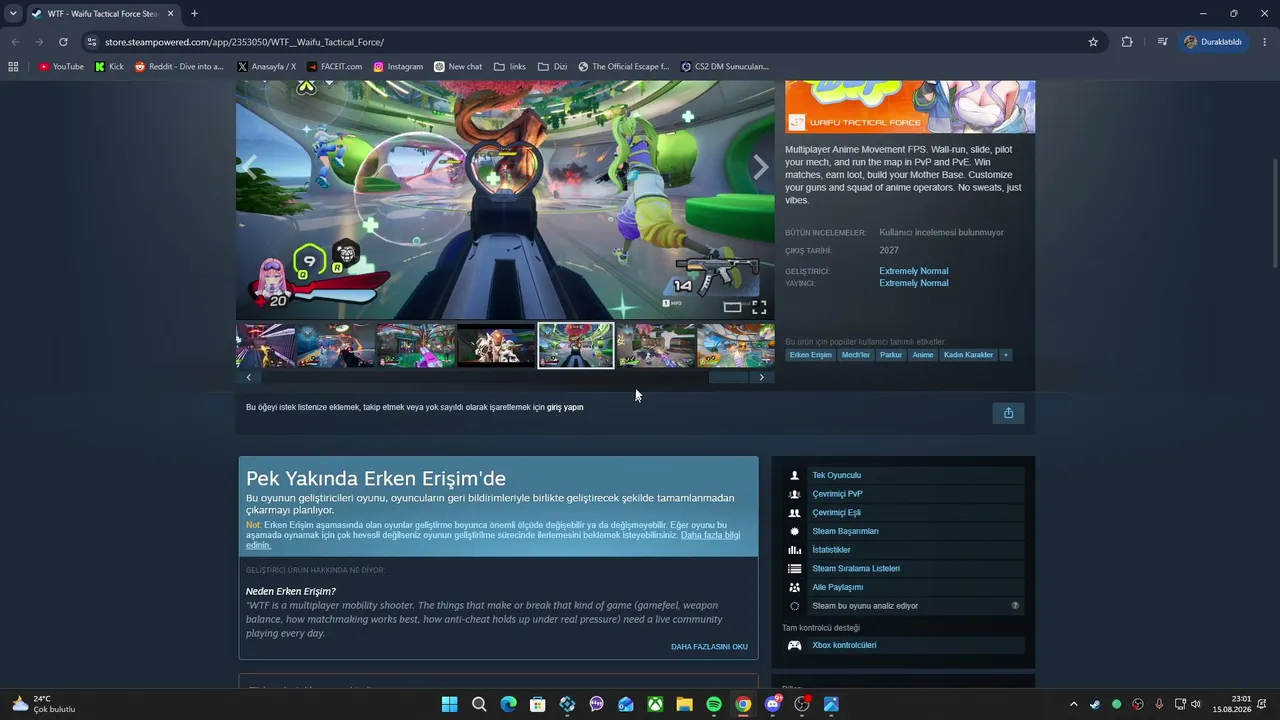Open Windows taskbar search
Viewport: 1280px width, 720px height.
tap(479, 704)
